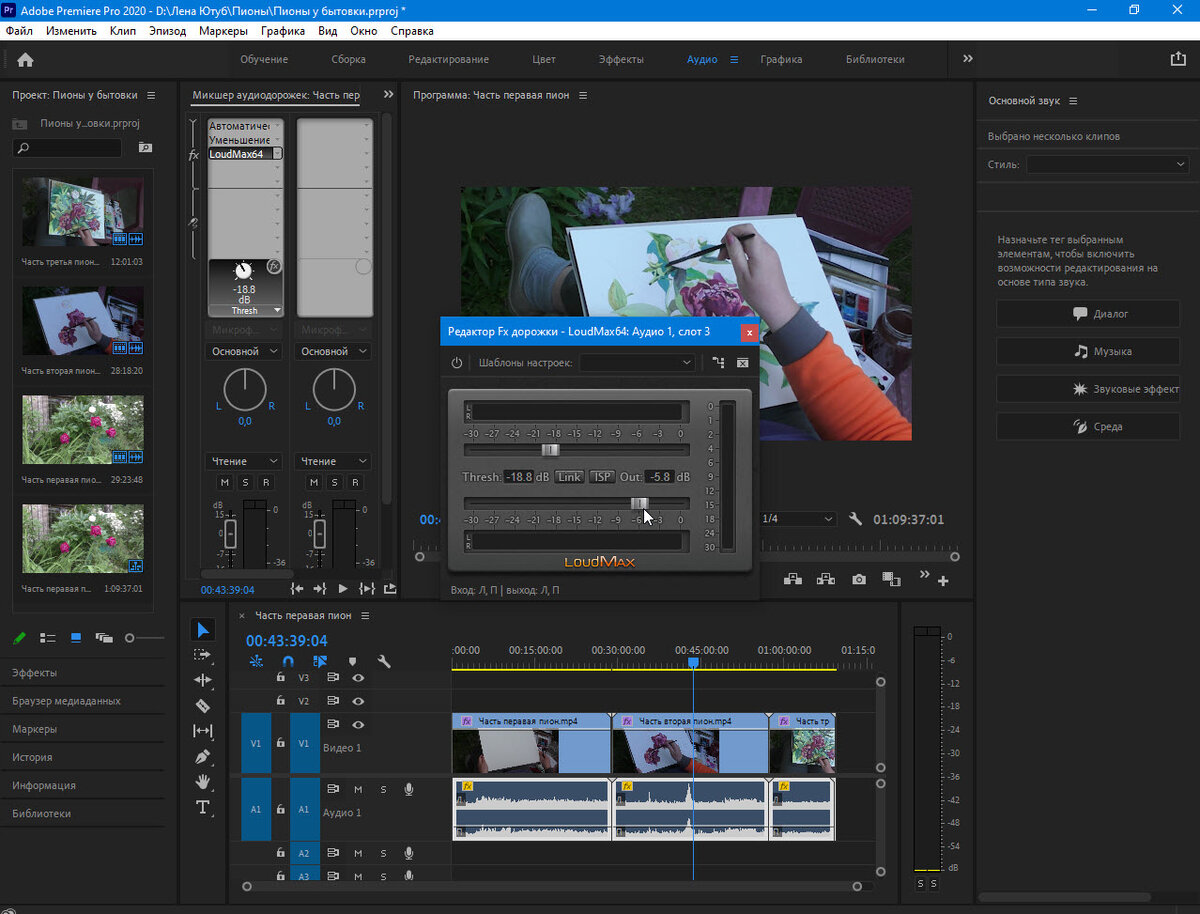Click the channel map icon in Fx editor
The image size is (1200, 914).
pos(718,363)
